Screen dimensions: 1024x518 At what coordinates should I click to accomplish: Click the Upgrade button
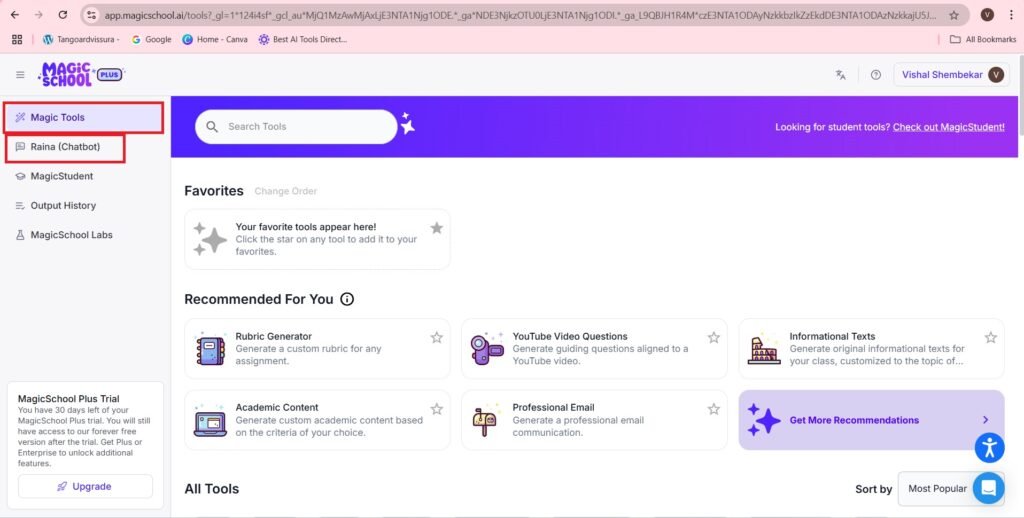[86, 487]
